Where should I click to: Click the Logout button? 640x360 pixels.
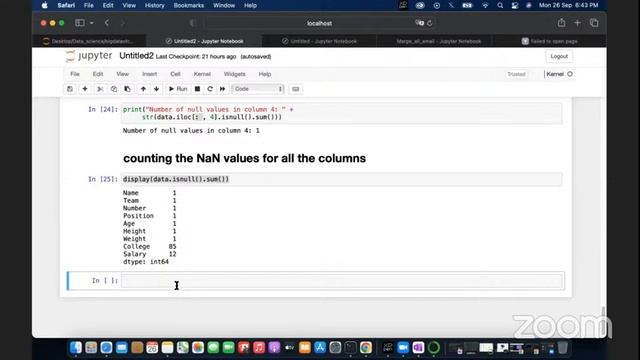click(559, 56)
